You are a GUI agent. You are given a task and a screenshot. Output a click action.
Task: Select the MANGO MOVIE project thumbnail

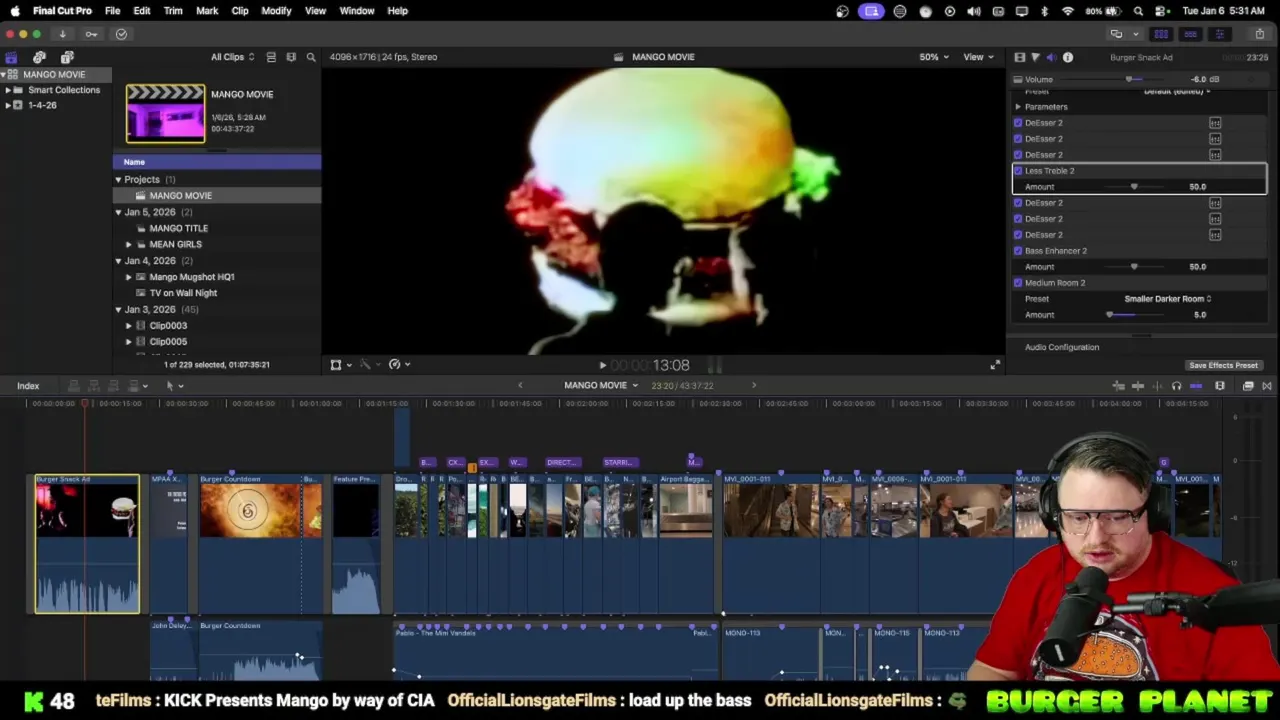[x=165, y=114]
